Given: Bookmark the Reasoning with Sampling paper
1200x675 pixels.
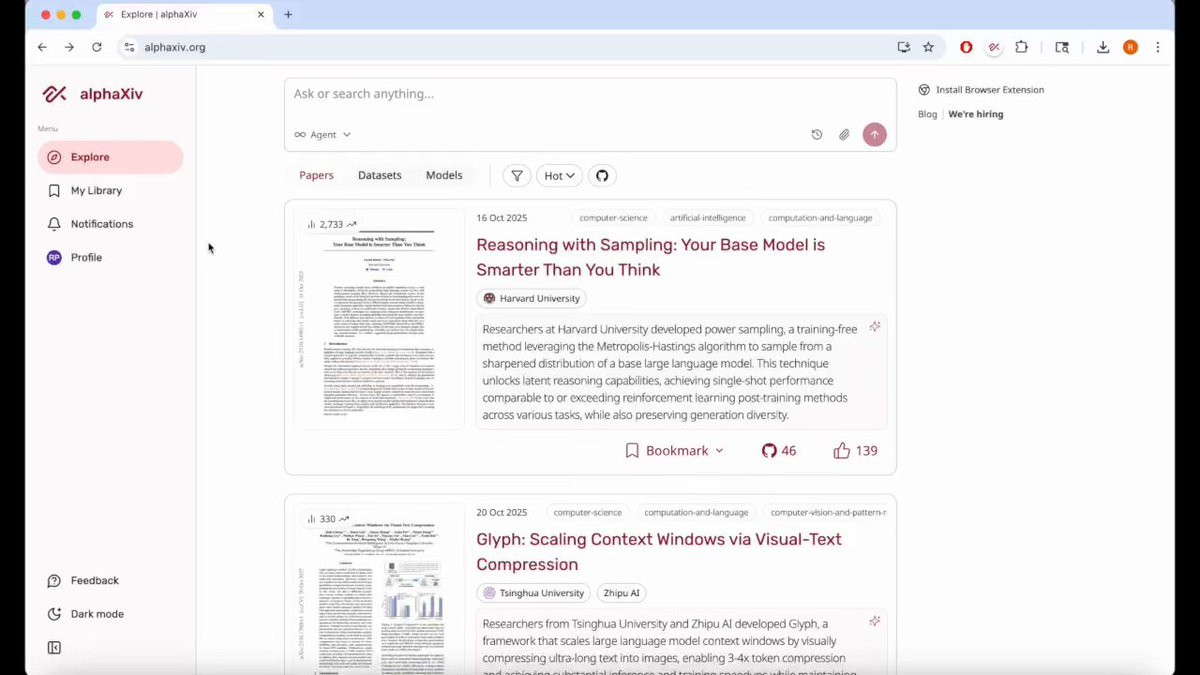Looking at the screenshot, I should pyautogui.click(x=667, y=451).
